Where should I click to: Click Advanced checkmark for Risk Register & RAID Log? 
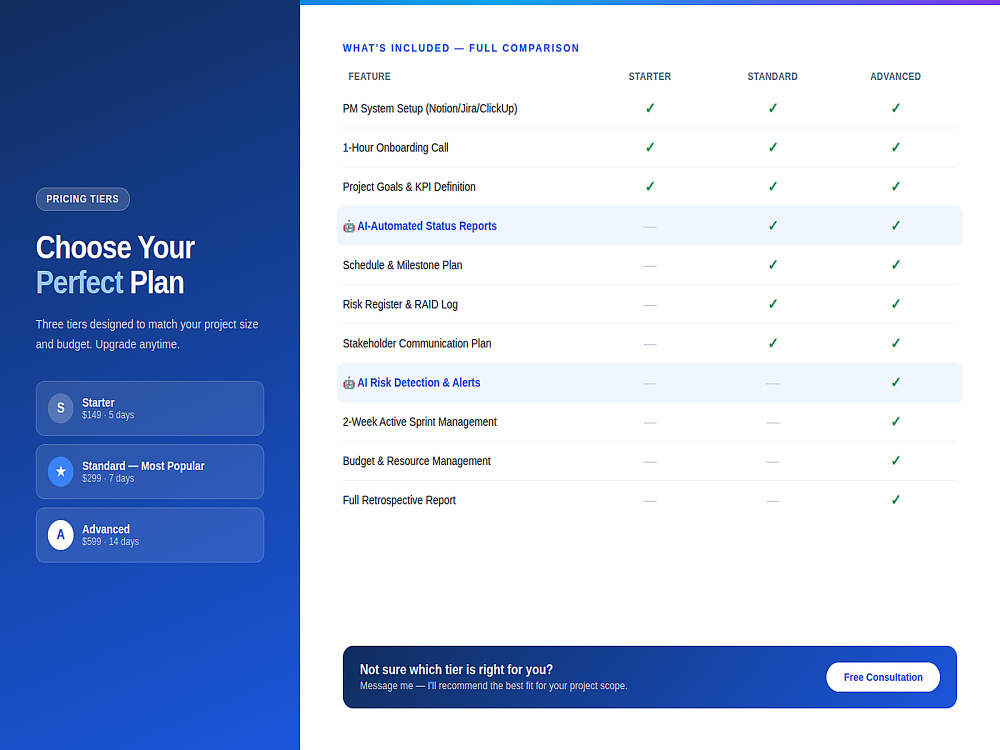click(895, 304)
